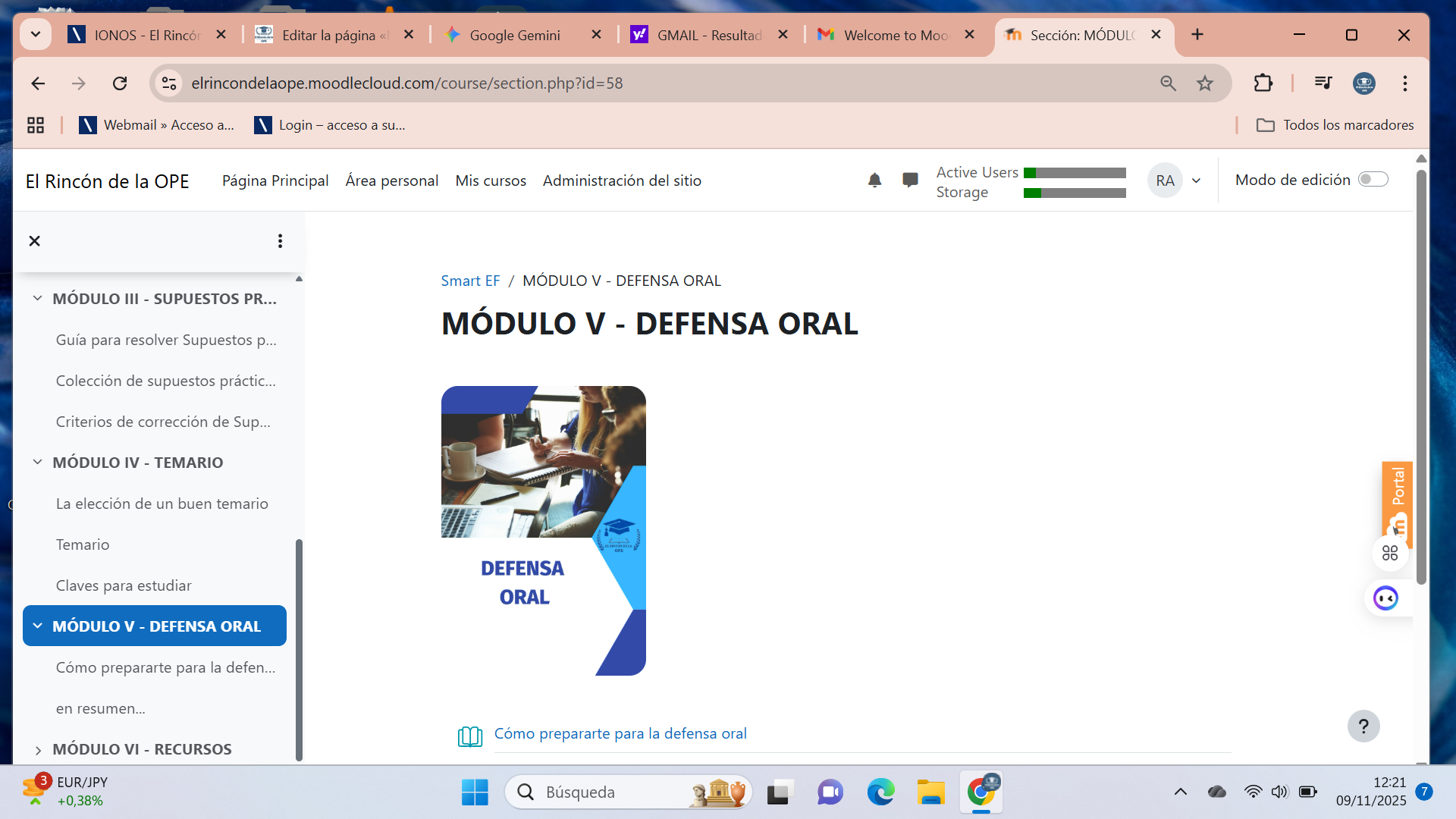Screen dimensions: 1456x819
Task: Open course index three-dot options menu
Action: pyautogui.click(x=280, y=241)
